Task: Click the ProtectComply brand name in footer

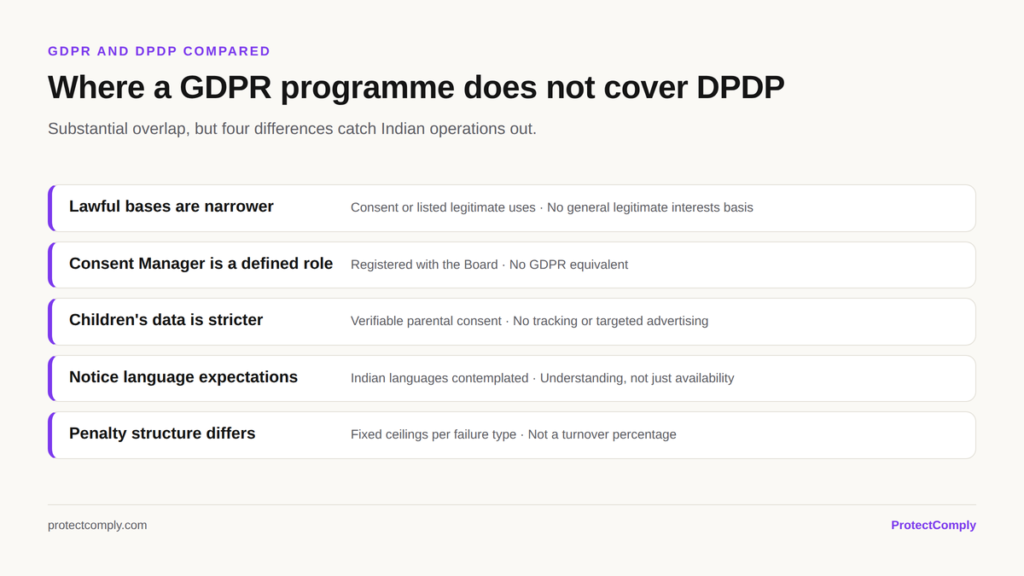Action: 933,525
